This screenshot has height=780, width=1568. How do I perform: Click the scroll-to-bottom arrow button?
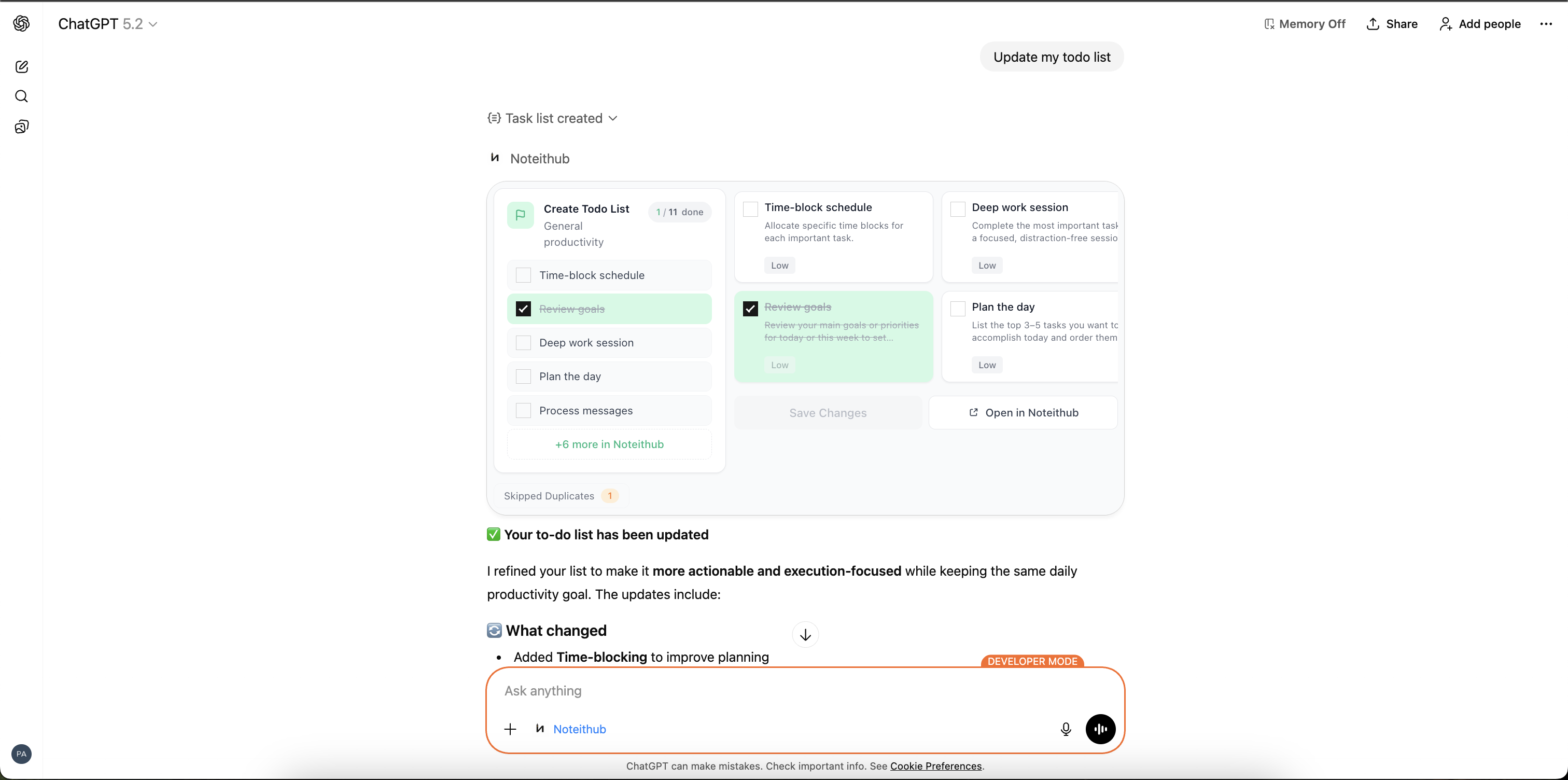pyautogui.click(x=805, y=634)
